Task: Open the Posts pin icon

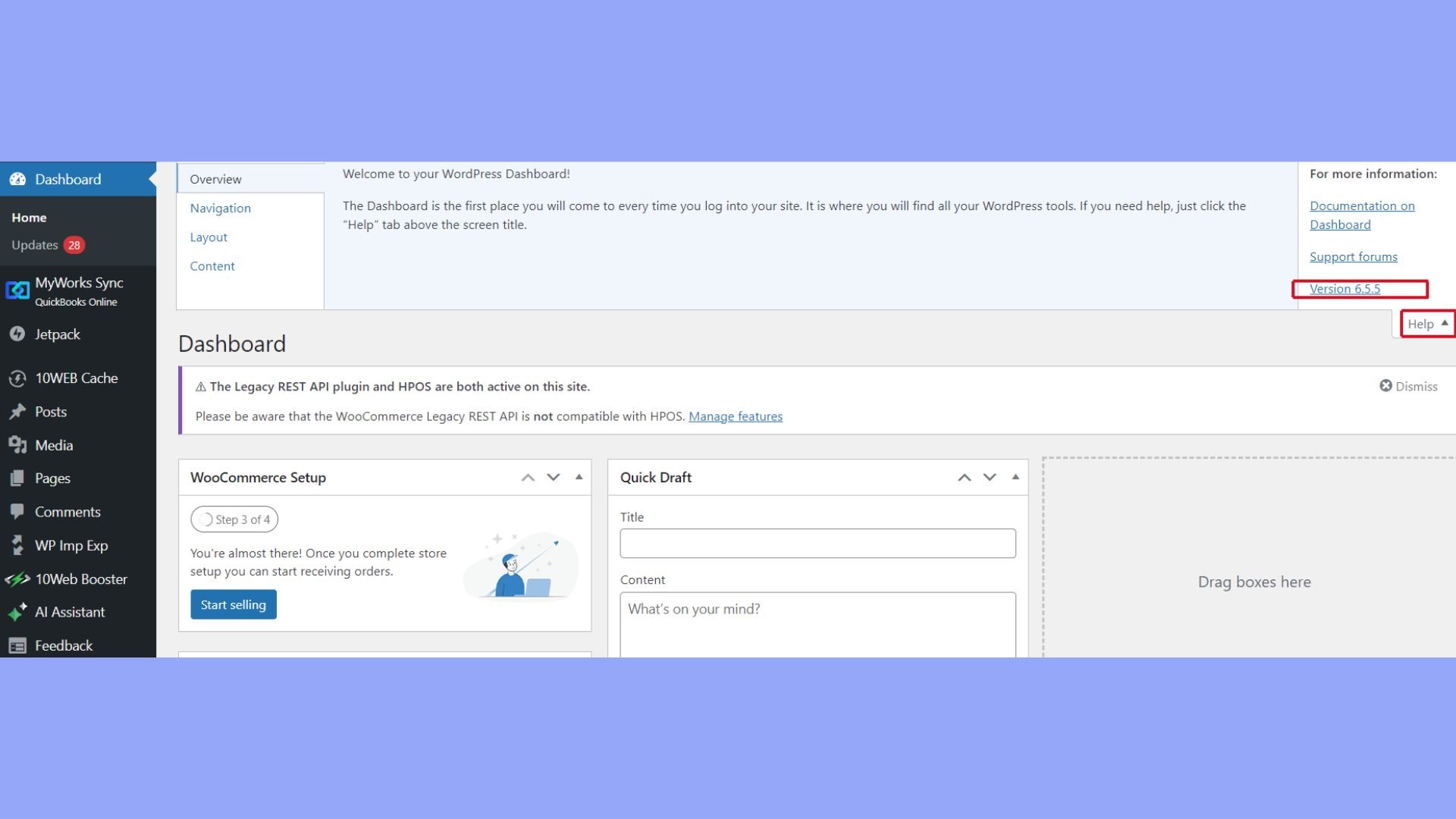Action: [x=17, y=412]
